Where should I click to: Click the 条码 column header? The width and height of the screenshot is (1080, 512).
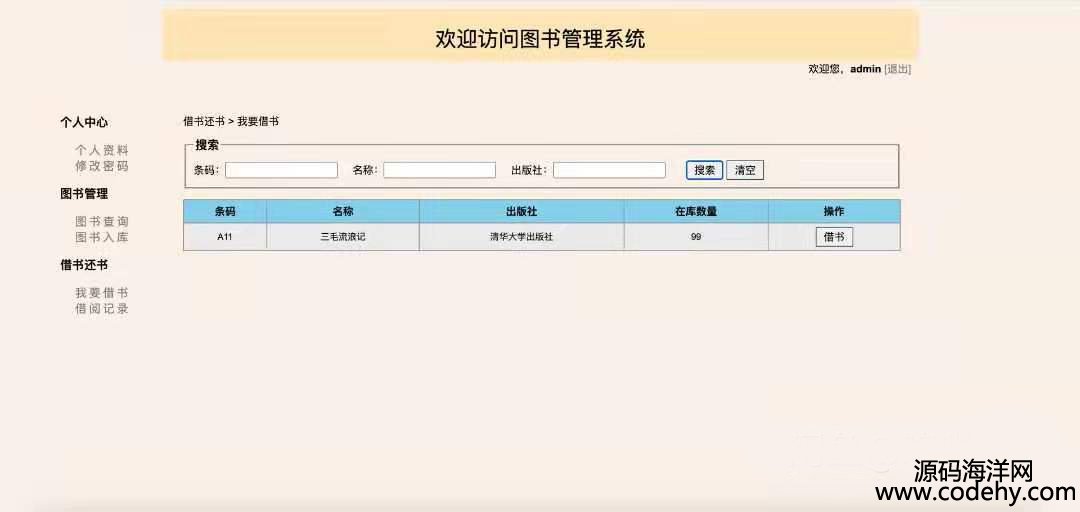[225, 212]
